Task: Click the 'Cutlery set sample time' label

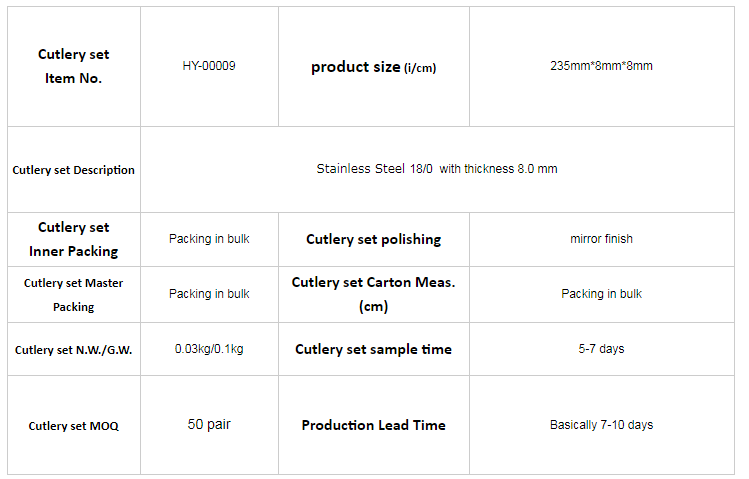Action: (x=374, y=350)
